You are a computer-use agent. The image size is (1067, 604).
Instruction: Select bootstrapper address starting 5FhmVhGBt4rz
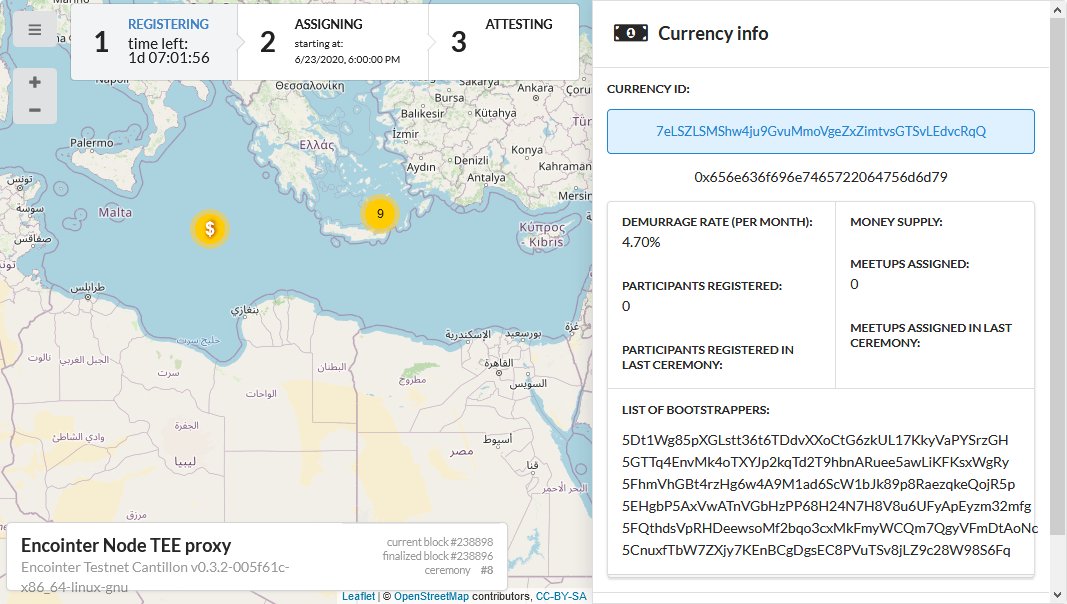click(x=818, y=484)
